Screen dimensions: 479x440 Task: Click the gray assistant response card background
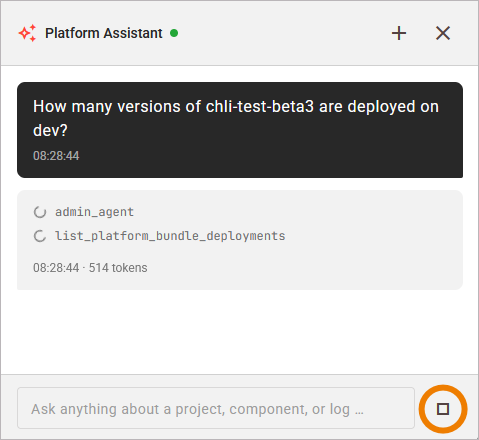coord(367,260)
